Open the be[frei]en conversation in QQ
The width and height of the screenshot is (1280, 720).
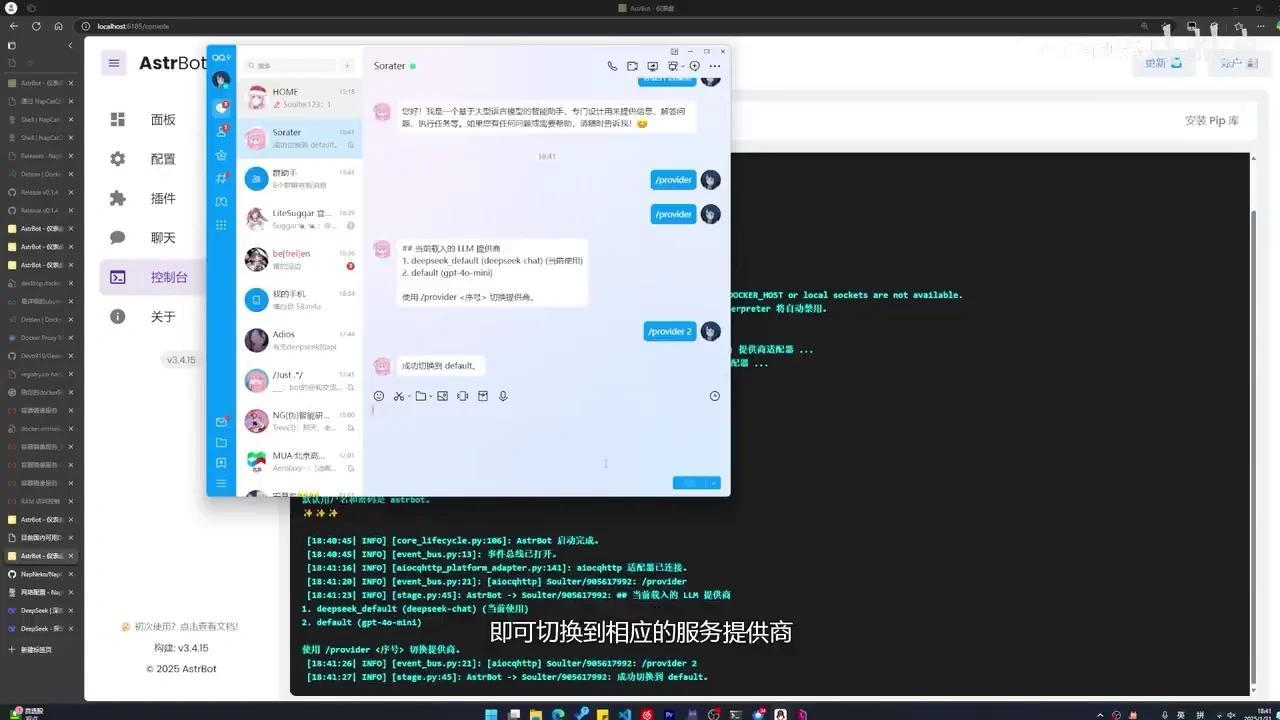tap(299, 259)
